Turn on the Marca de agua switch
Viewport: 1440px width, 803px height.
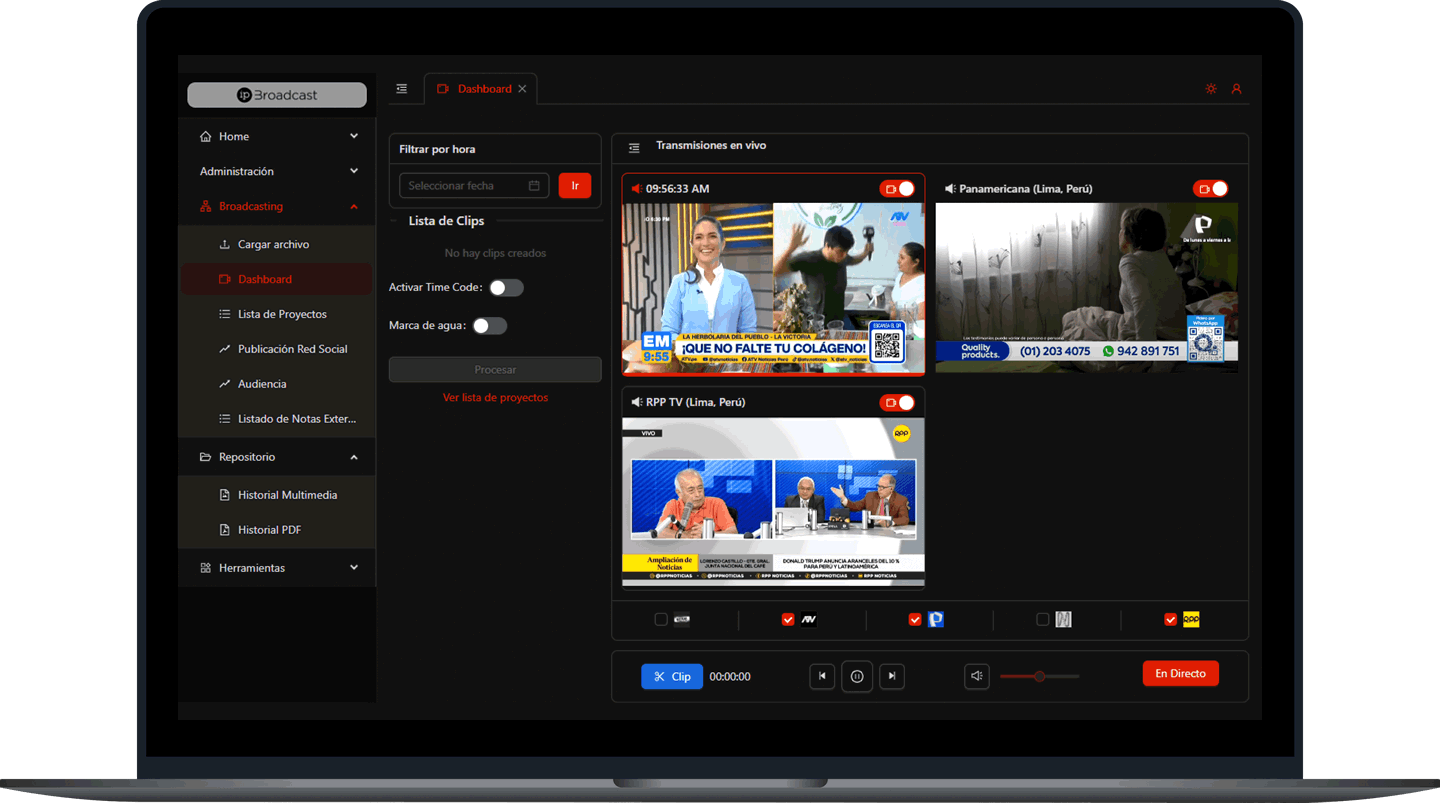pyautogui.click(x=490, y=326)
